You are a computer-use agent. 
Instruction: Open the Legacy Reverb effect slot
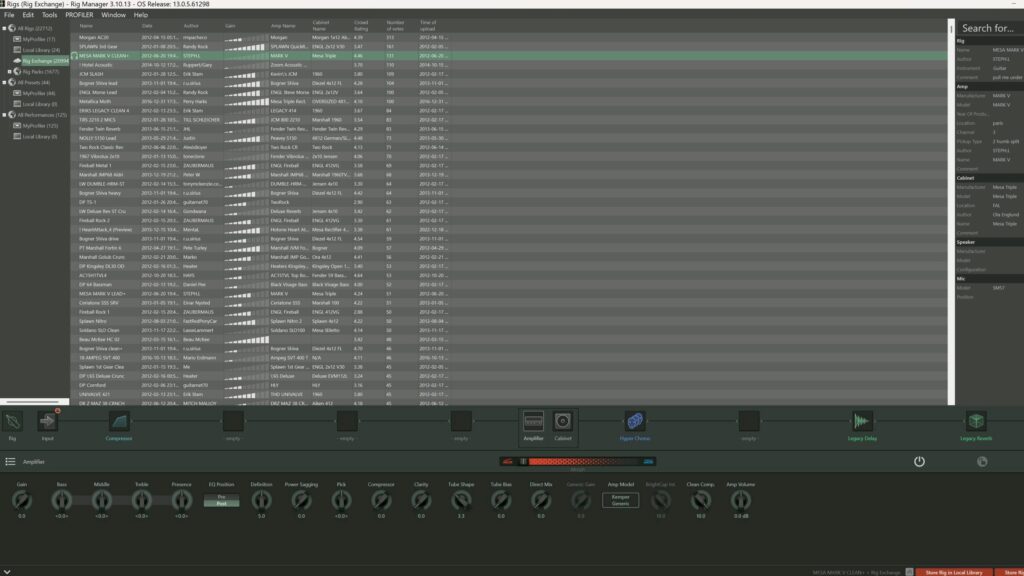(975, 422)
